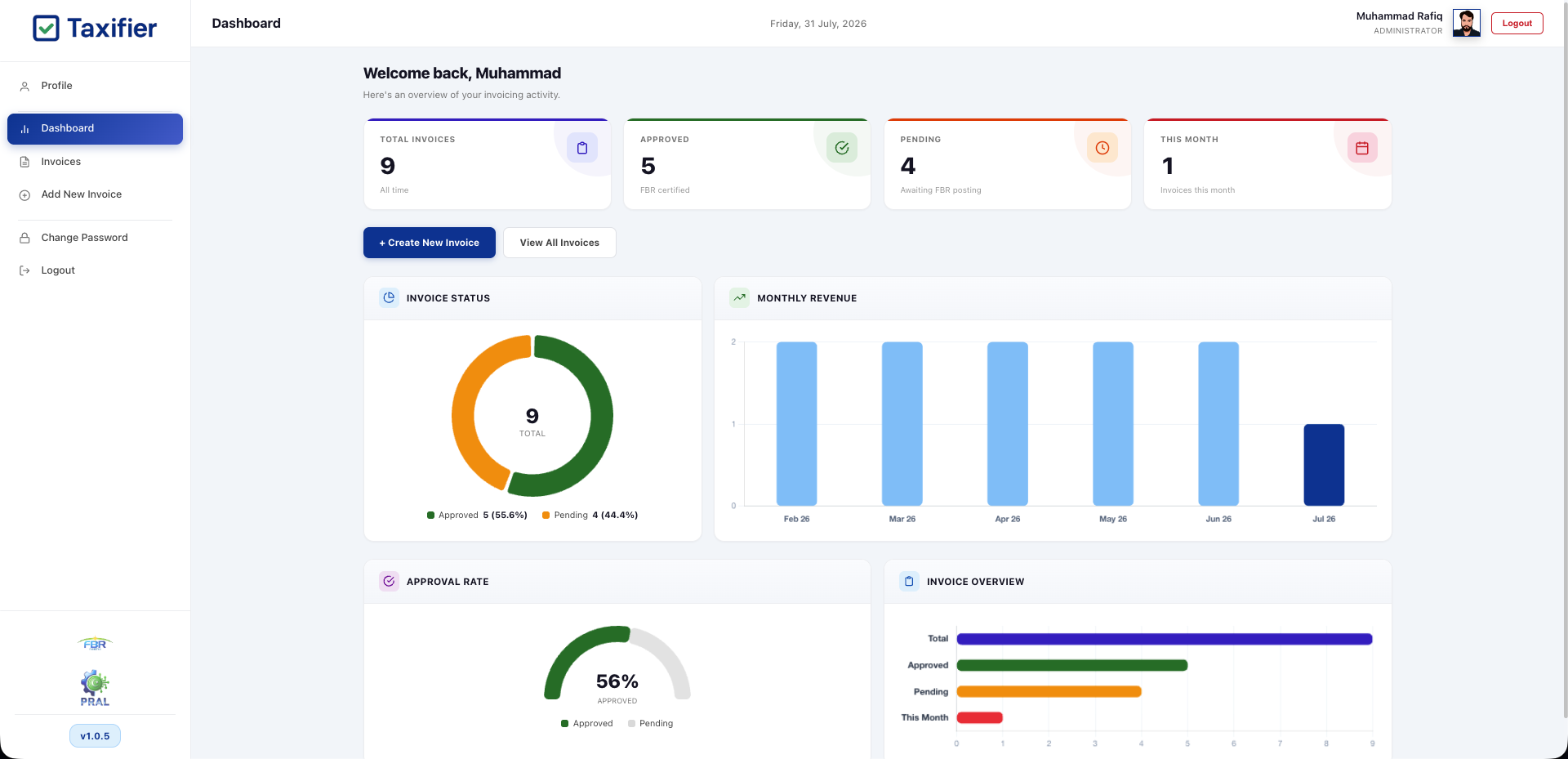Choose Logout in the sidebar menu
This screenshot has width=1568, height=759.
pos(95,270)
